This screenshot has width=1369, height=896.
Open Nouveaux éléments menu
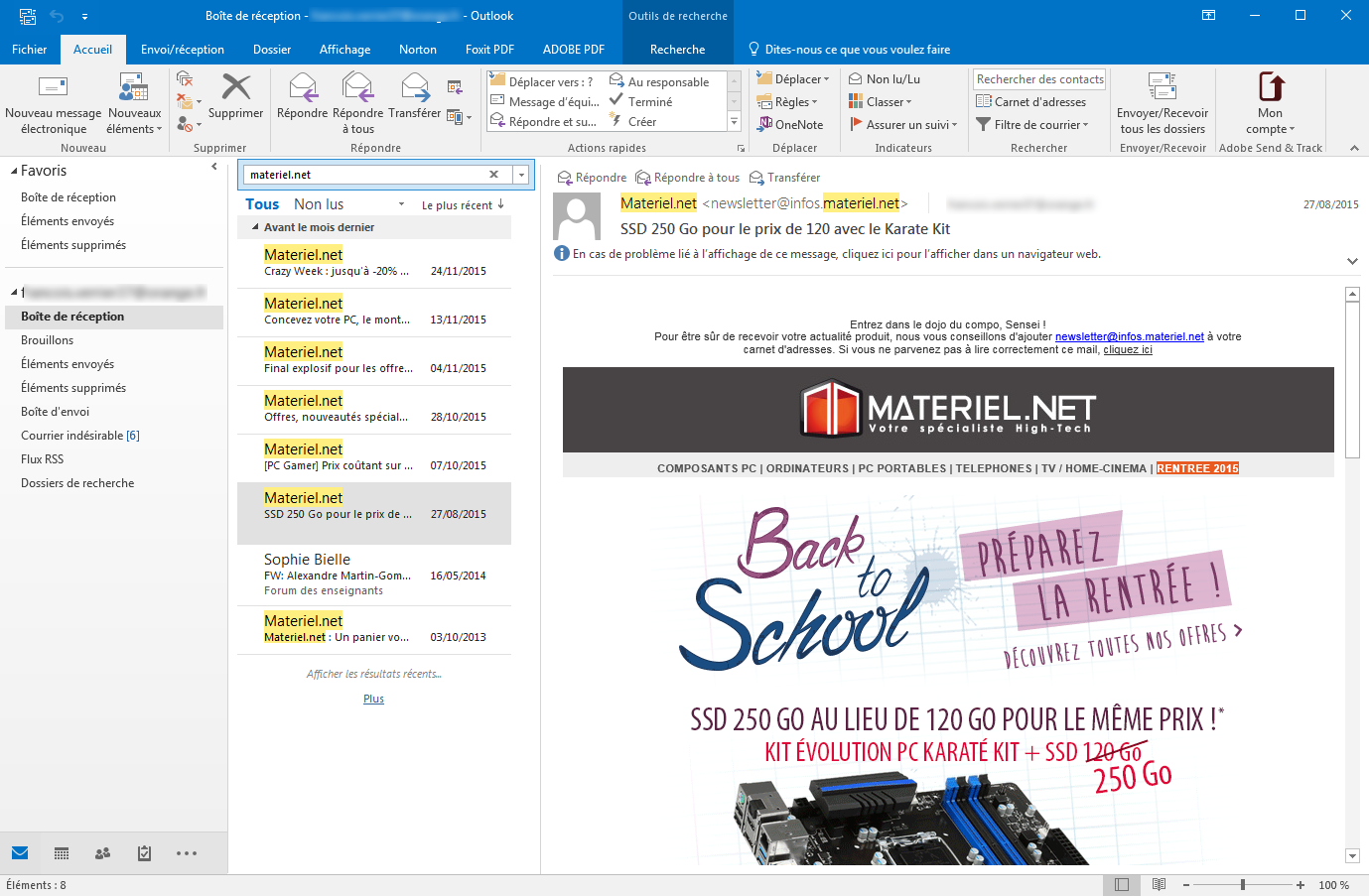point(134,103)
